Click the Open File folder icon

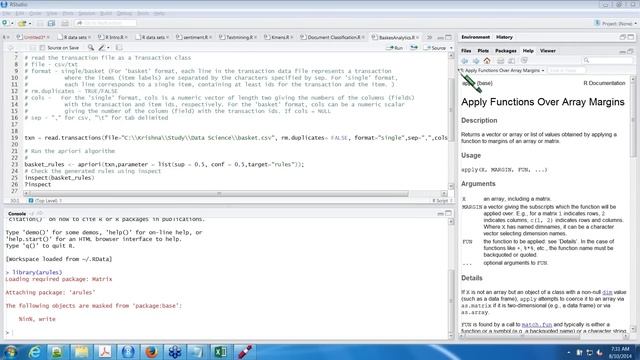tap(22, 23)
